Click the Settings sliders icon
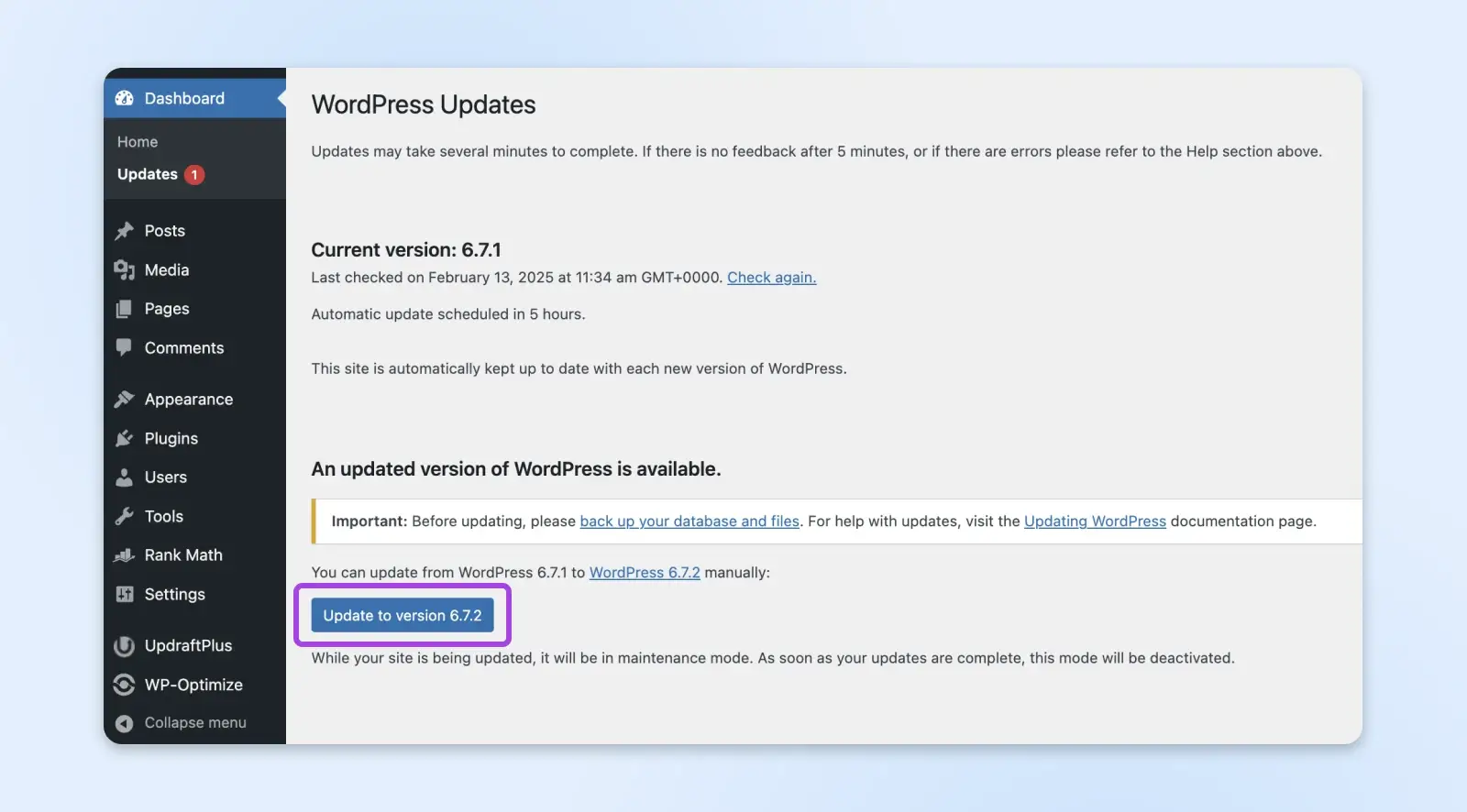This screenshot has width=1467, height=812. pyautogui.click(x=125, y=595)
